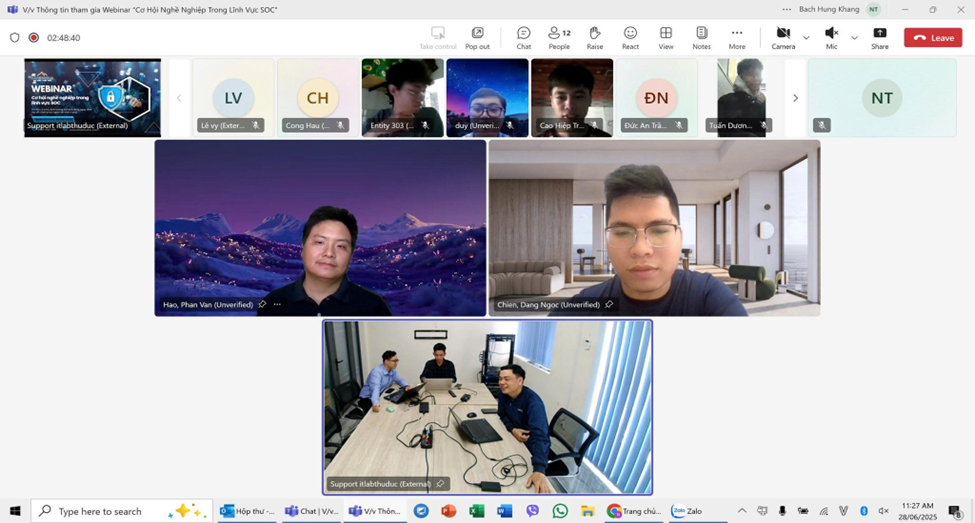Expand the Camera options arrow

(x=806, y=38)
